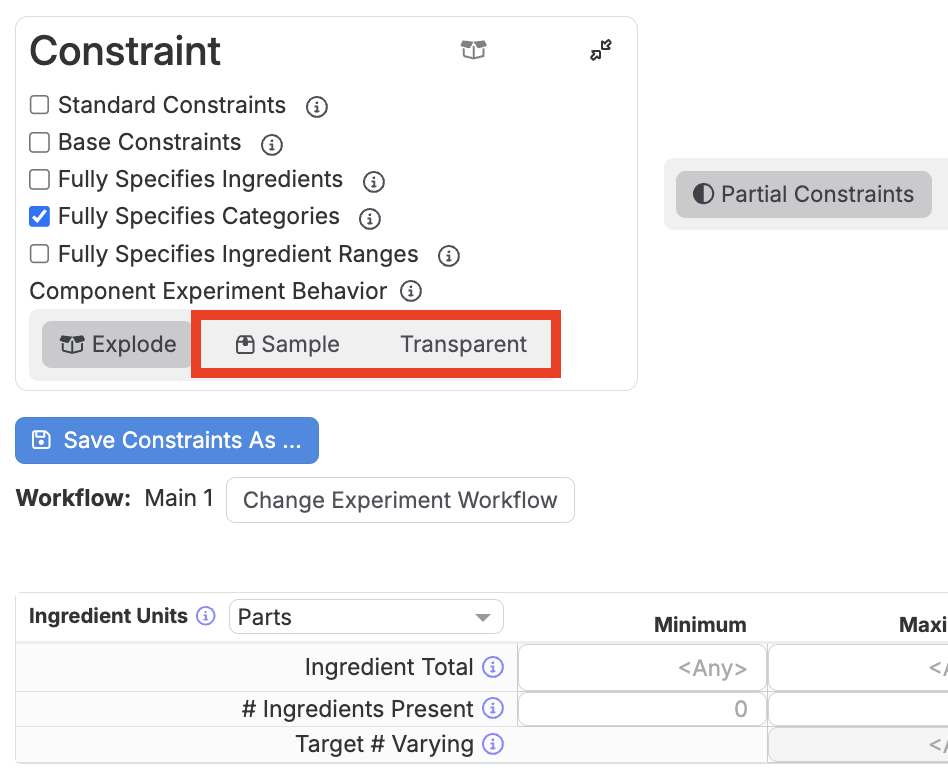Click the Partial Constraints button
Viewport: 948px width, 772px height.
803,194
